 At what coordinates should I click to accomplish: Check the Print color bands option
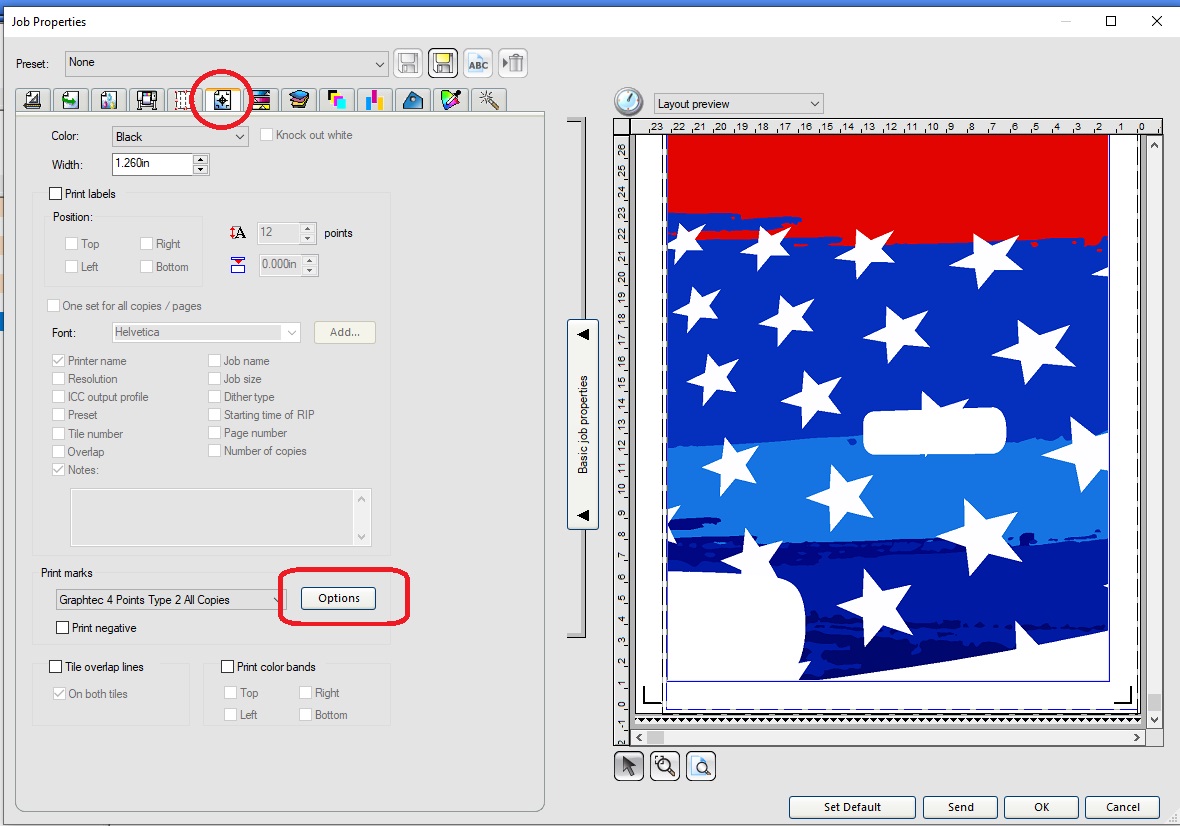pos(227,667)
